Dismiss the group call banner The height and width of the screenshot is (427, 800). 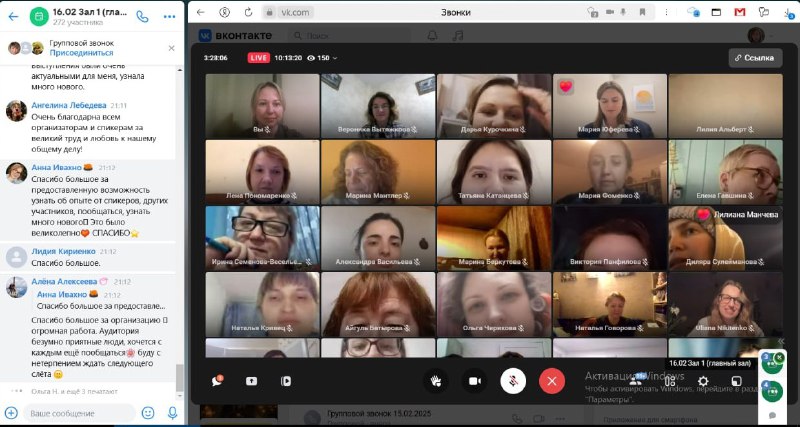[171, 48]
